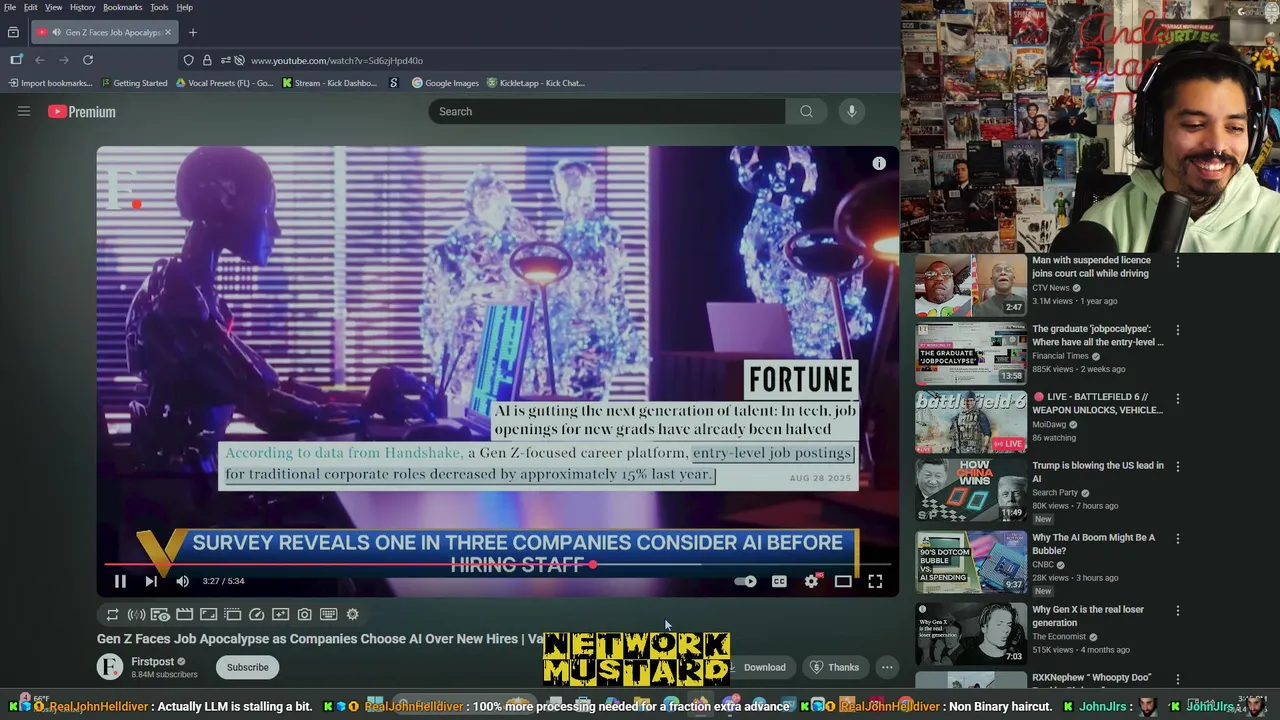Open a new browser tab
Viewport: 1280px width, 720px height.
click(x=193, y=32)
